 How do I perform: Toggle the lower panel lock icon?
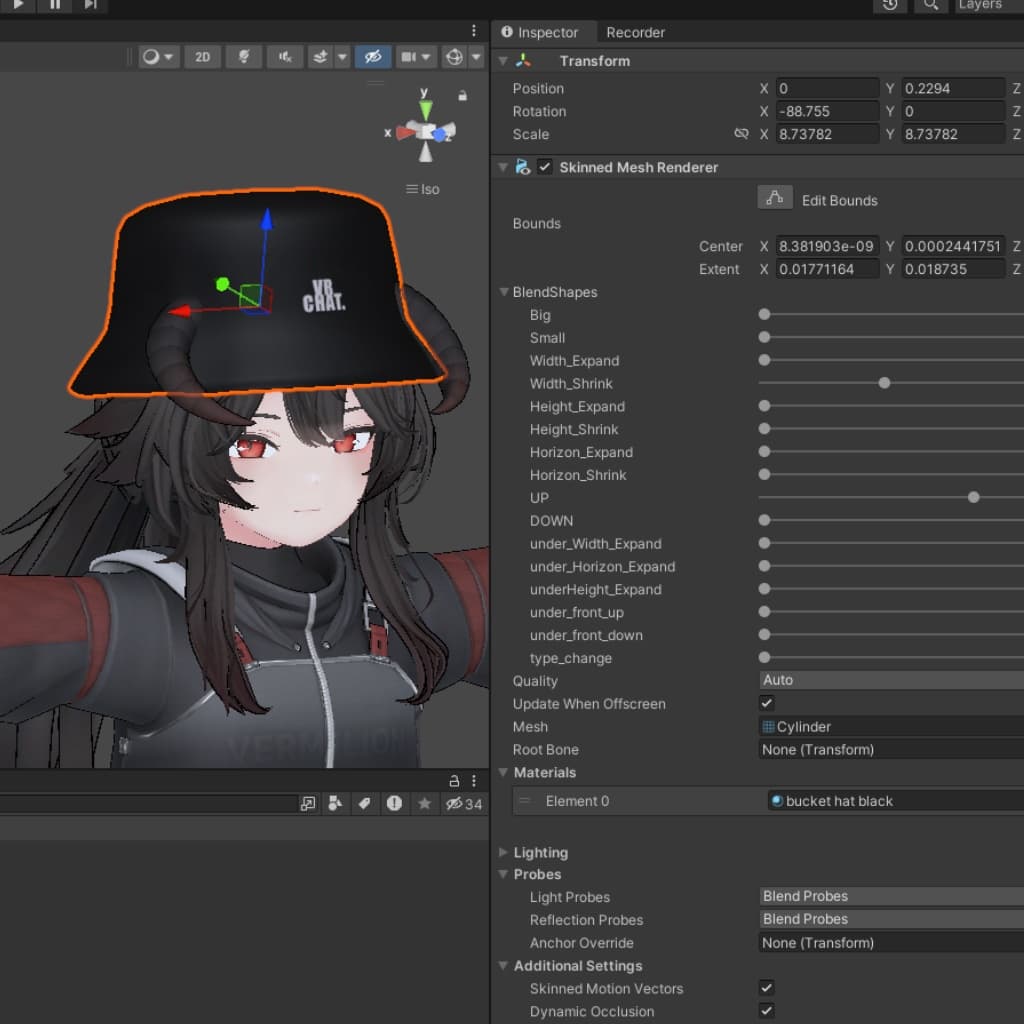(455, 780)
